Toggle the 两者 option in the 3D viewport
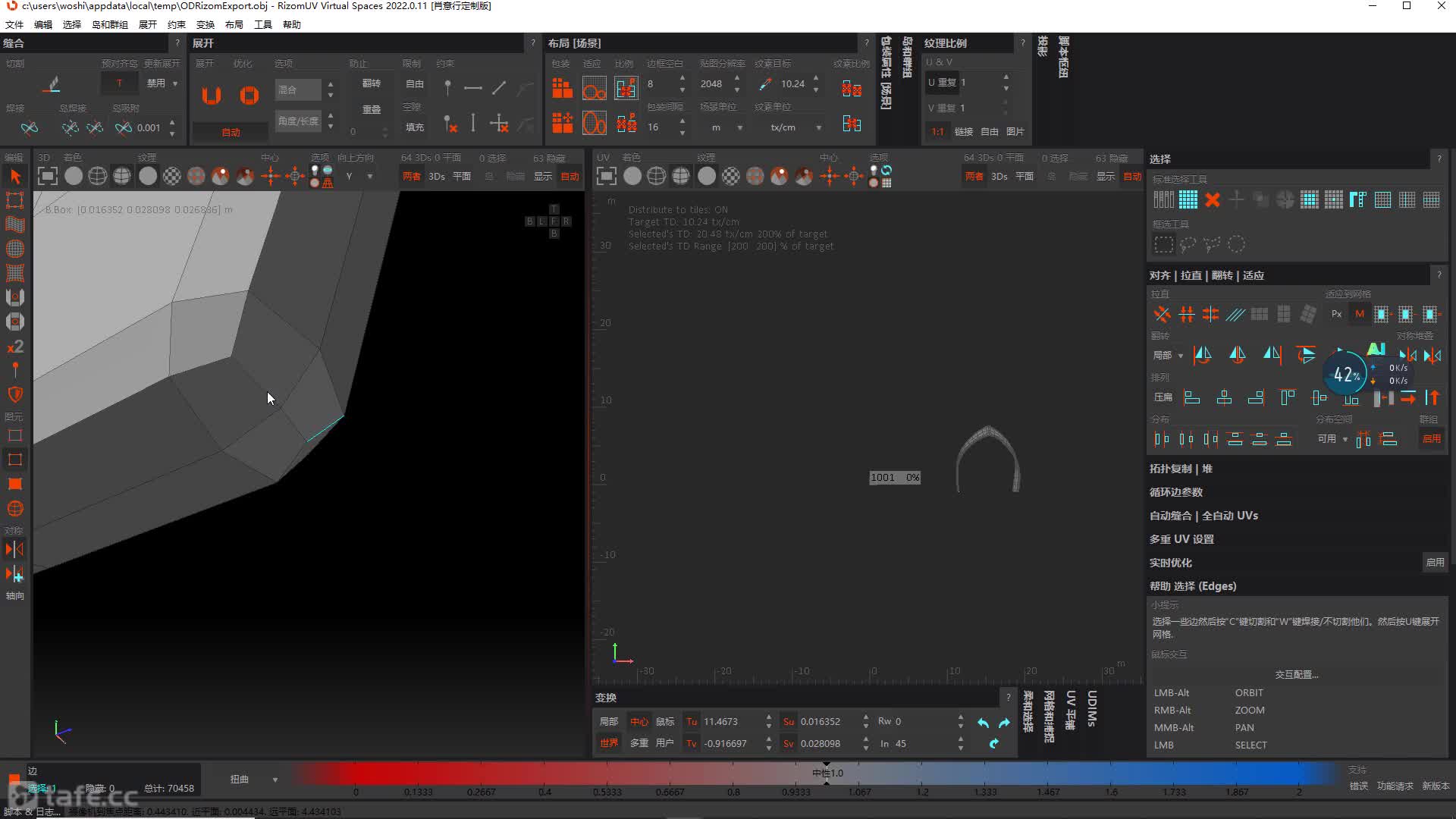Image resolution: width=1456 pixels, height=819 pixels. (x=411, y=176)
